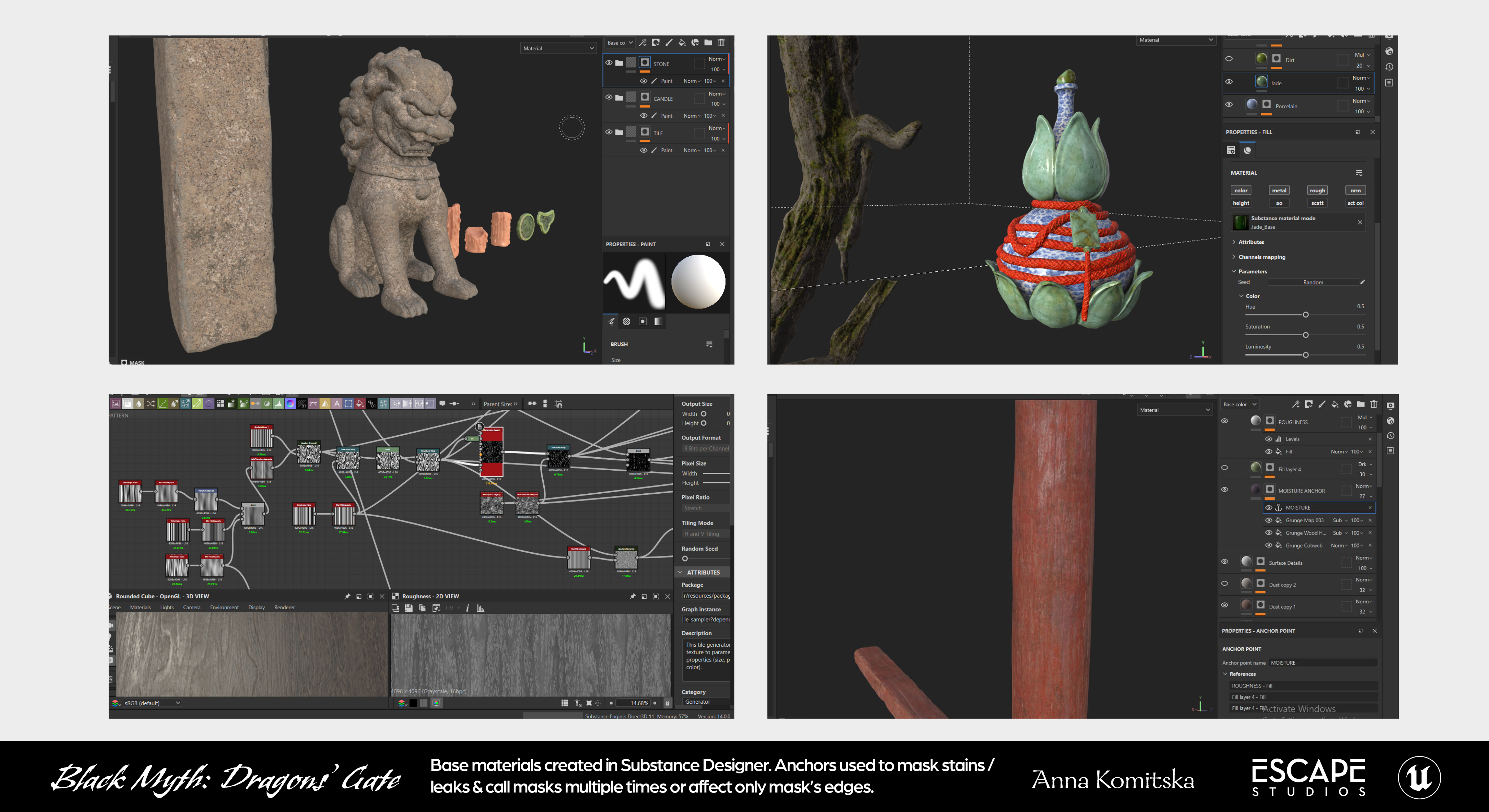Hide the CANDLE folder layer

point(609,97)
